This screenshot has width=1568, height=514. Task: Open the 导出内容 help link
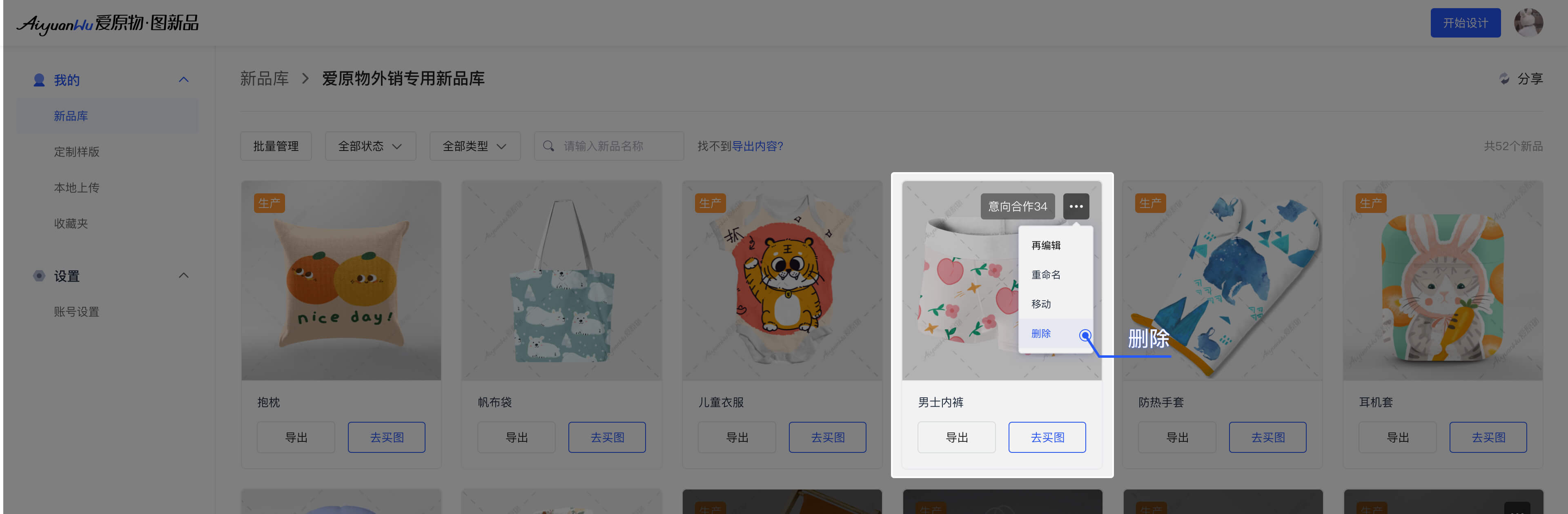click(x=757, y=146)
